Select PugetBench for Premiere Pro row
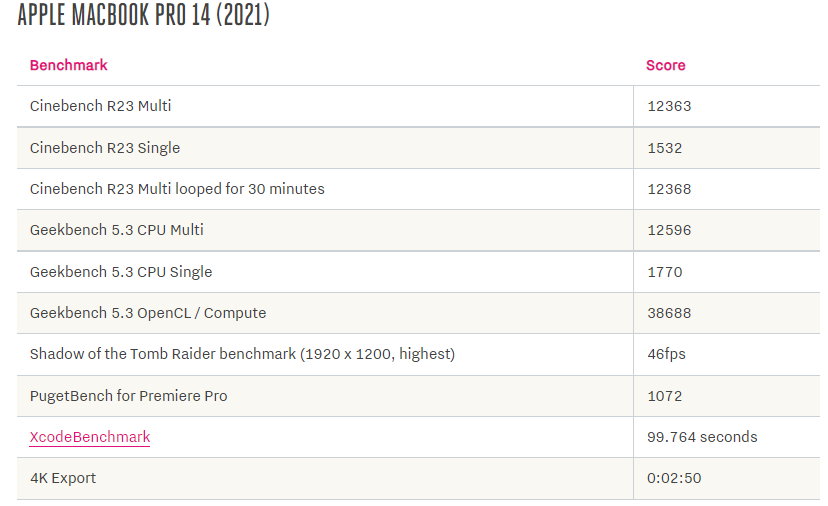828x506 pixels. [418, 396]
